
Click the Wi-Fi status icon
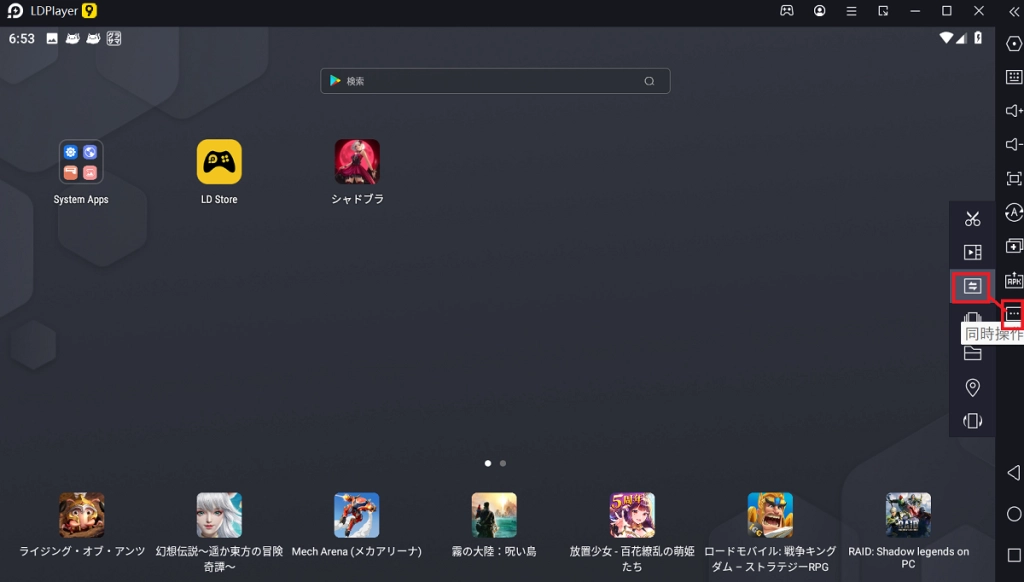click(x=946, y=38)
